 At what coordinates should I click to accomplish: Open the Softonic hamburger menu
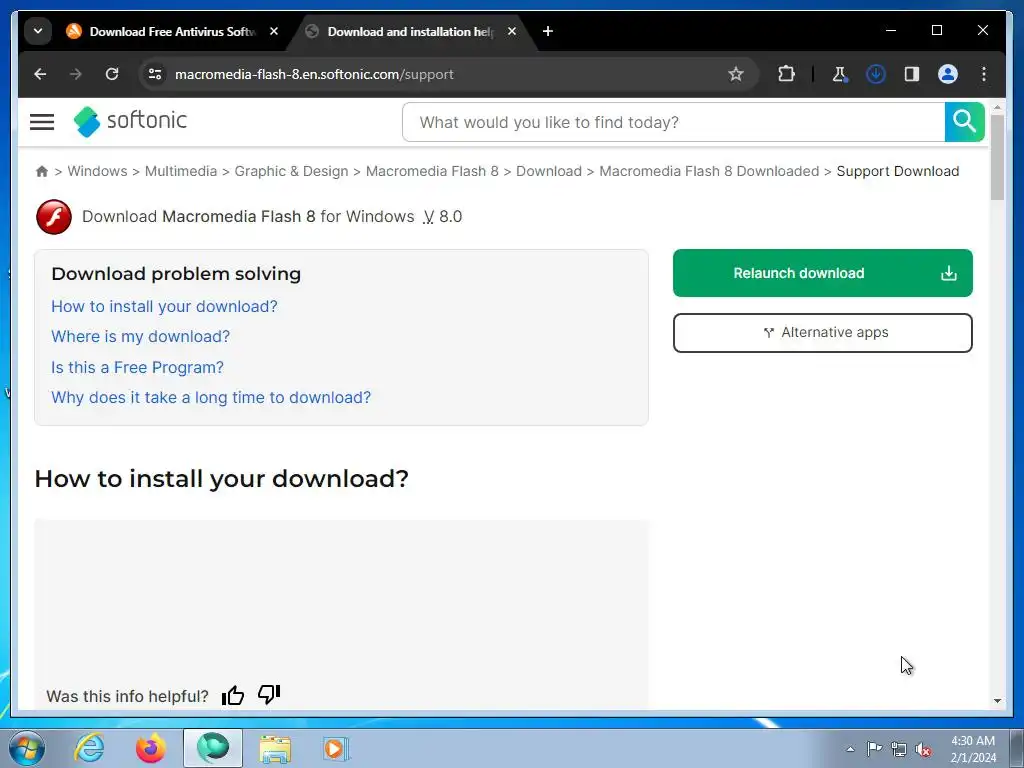[42, 121]
